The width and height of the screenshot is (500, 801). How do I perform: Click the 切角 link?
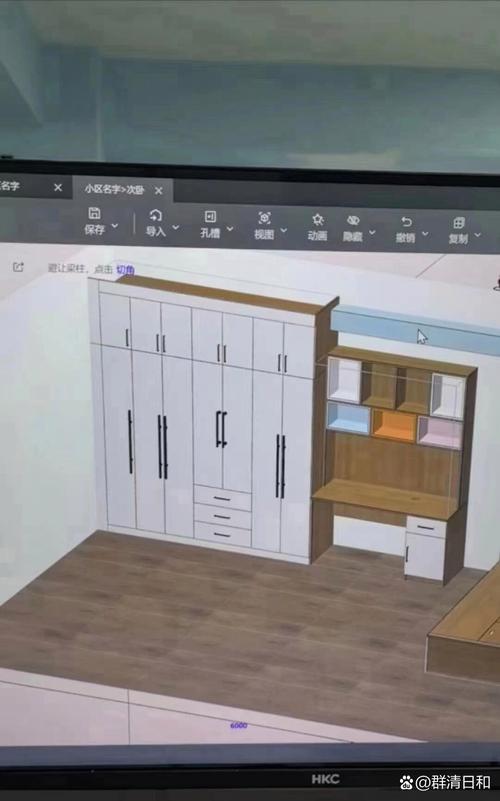126,270
